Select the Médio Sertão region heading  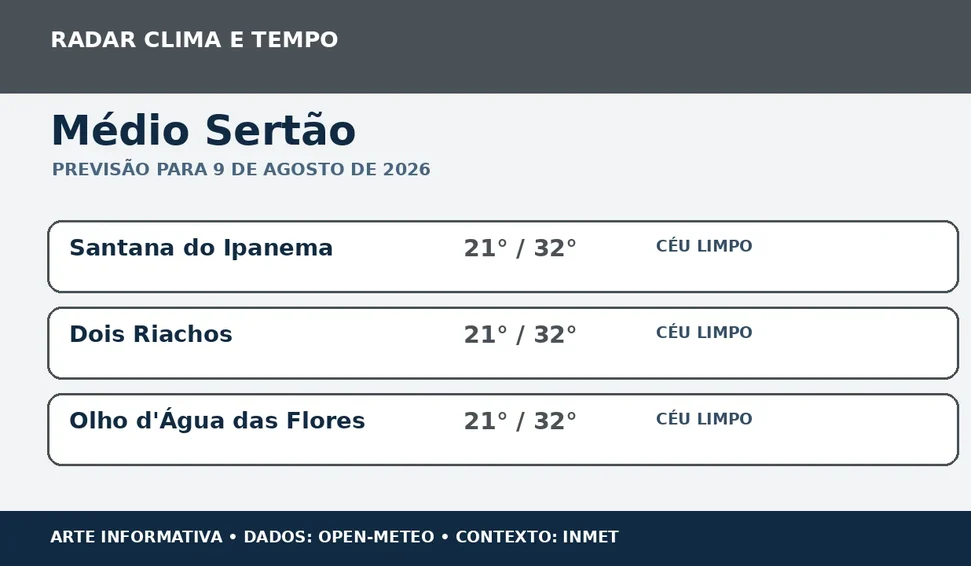tap(204, 130)
